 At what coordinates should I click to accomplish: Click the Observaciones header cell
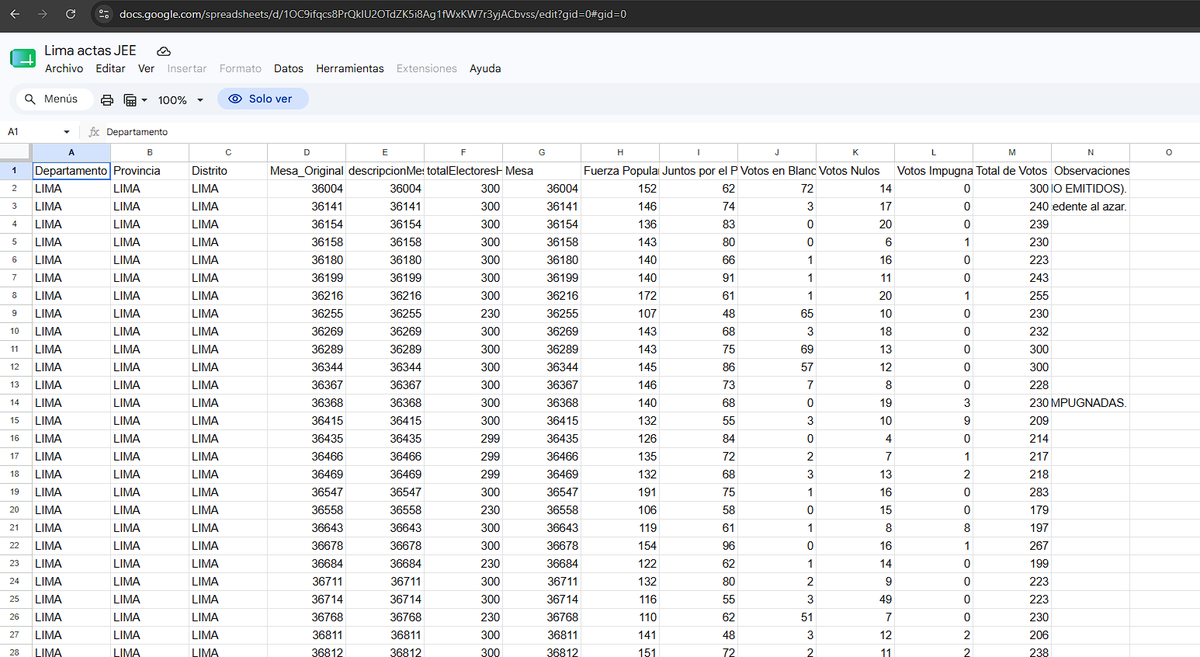(1091, 171)
